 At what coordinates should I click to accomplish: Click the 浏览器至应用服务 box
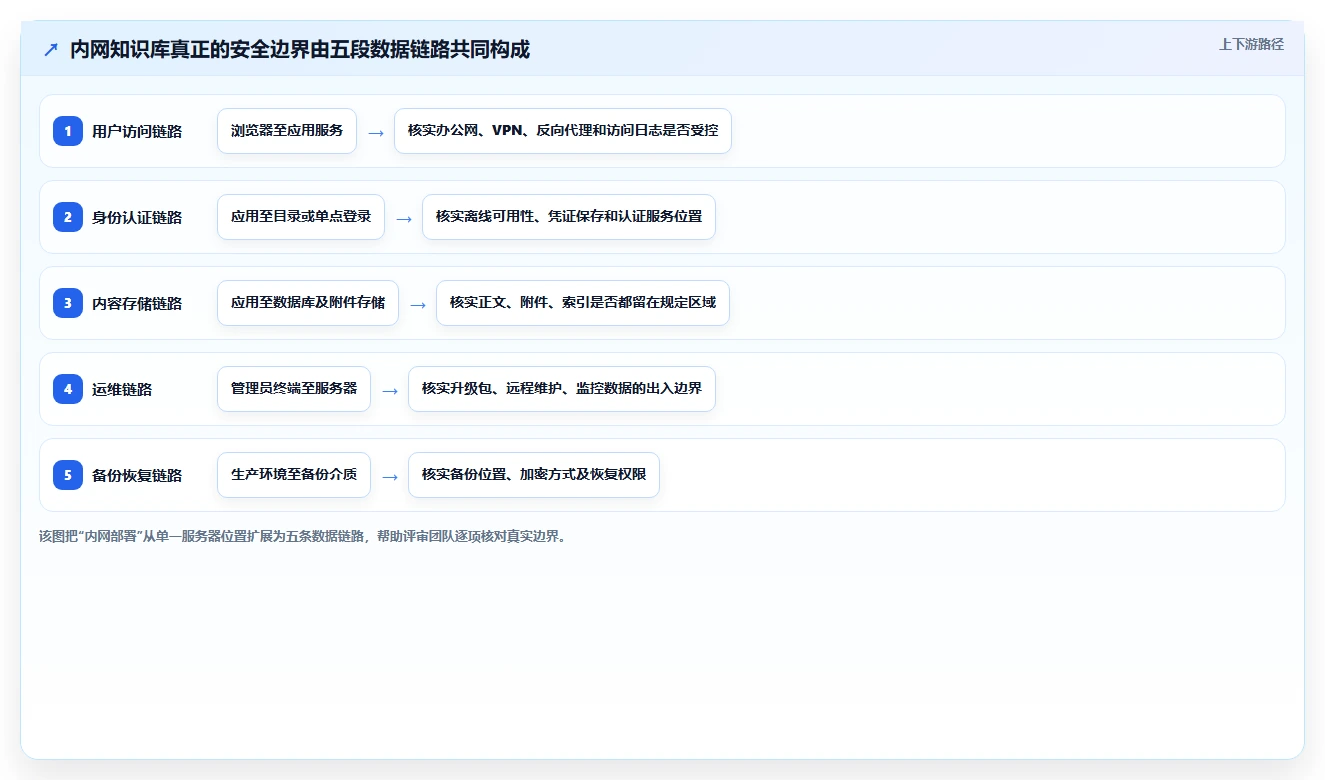coord(287,131)
